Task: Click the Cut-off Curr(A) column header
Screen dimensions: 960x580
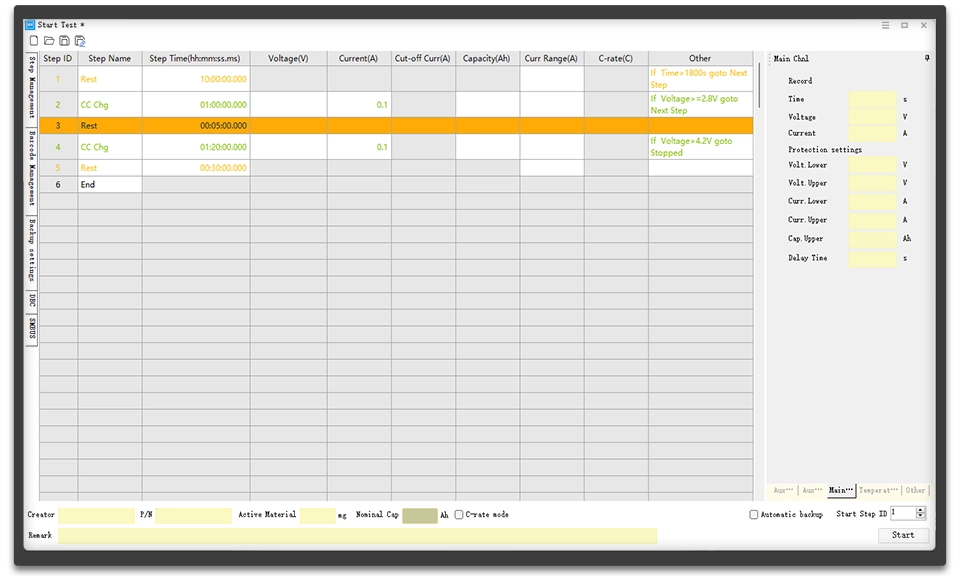Action: pyautogui.click(x=423, y=58)
